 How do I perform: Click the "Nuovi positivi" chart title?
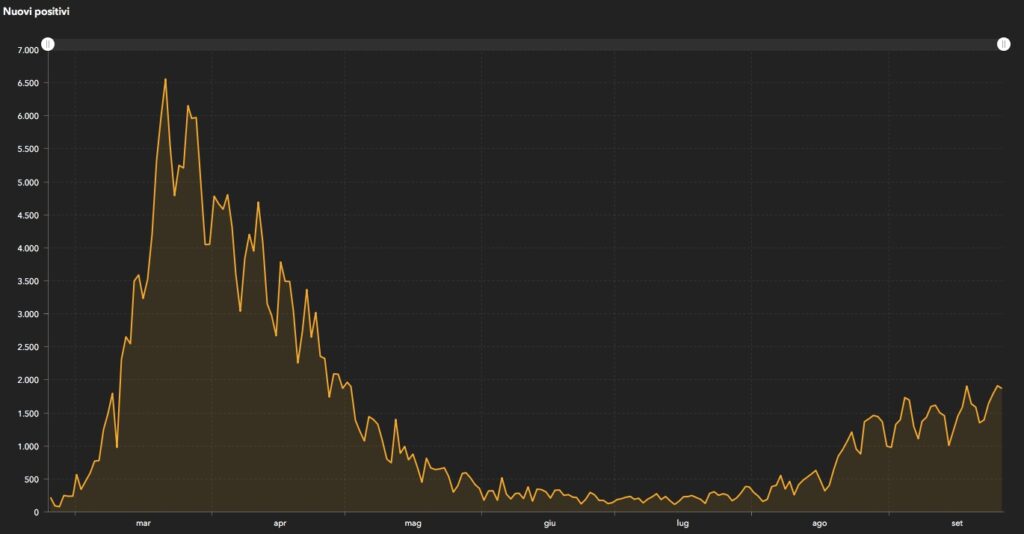[36, 11]
